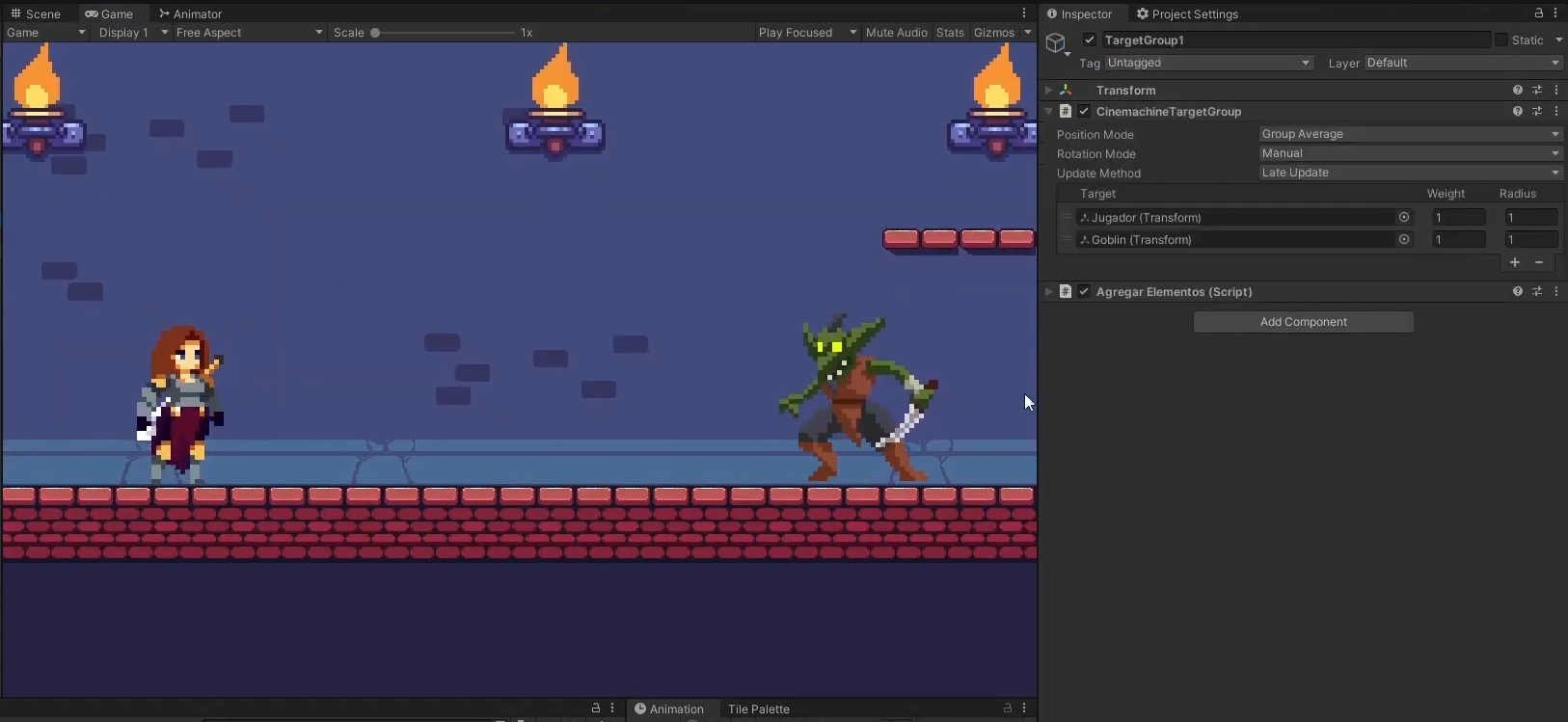
Task: Expand Agregar Elementos (Script) component
Action: [1049, 291]
